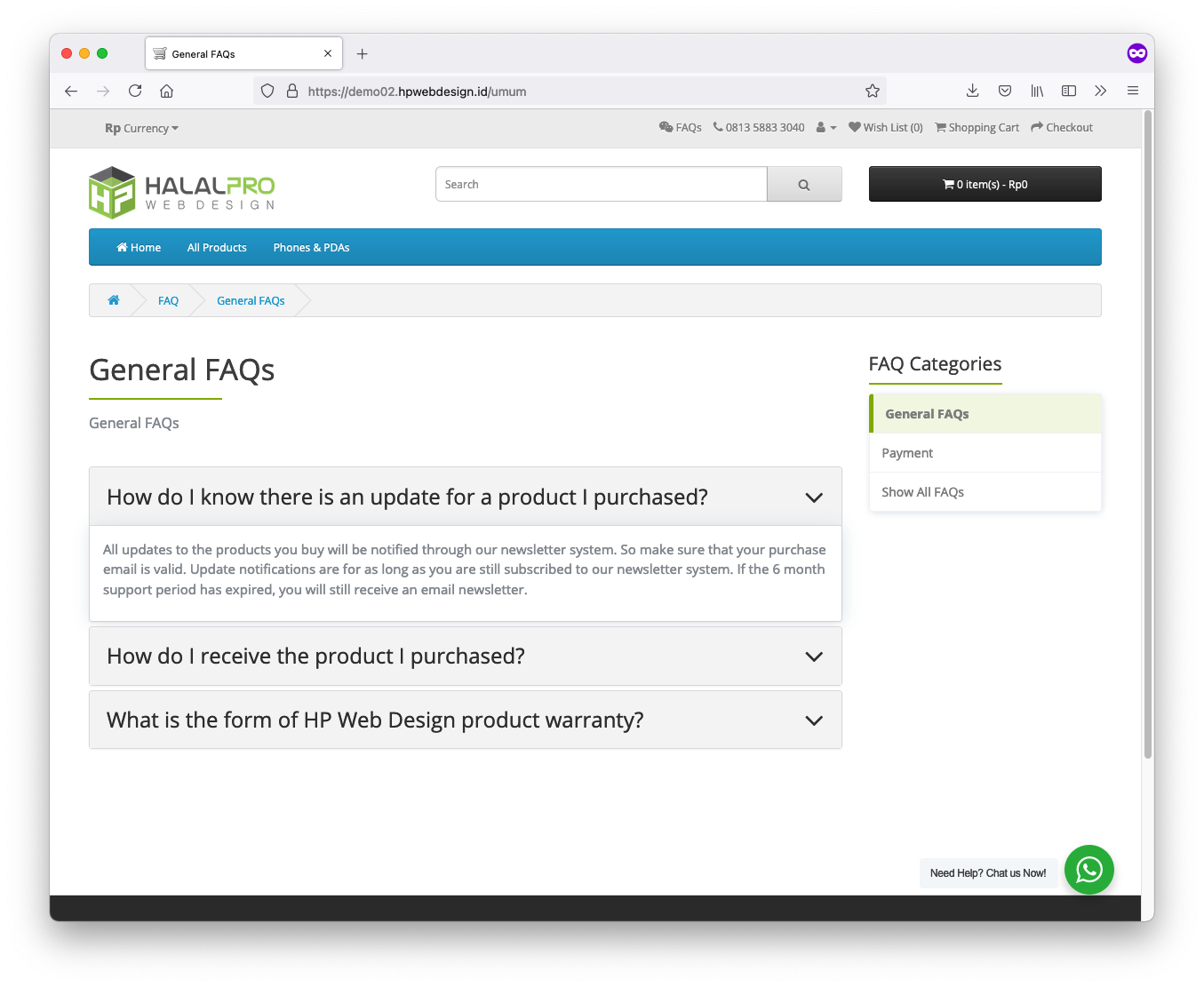Open the Firefox downloads icon
1204x987 pixels.
click(972, 91)
